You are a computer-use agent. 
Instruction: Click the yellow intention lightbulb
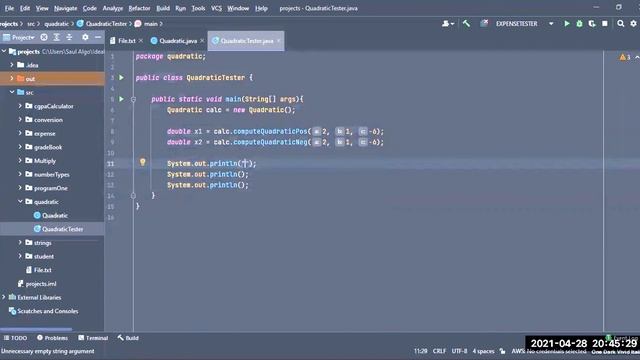coord(142,162)
